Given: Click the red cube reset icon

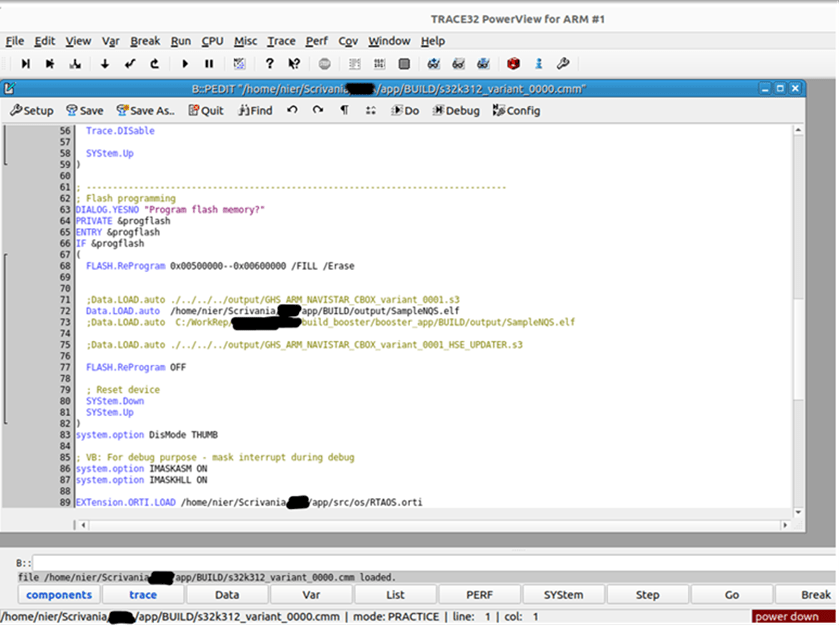Looking at the screenshot, I should [513, 64].
